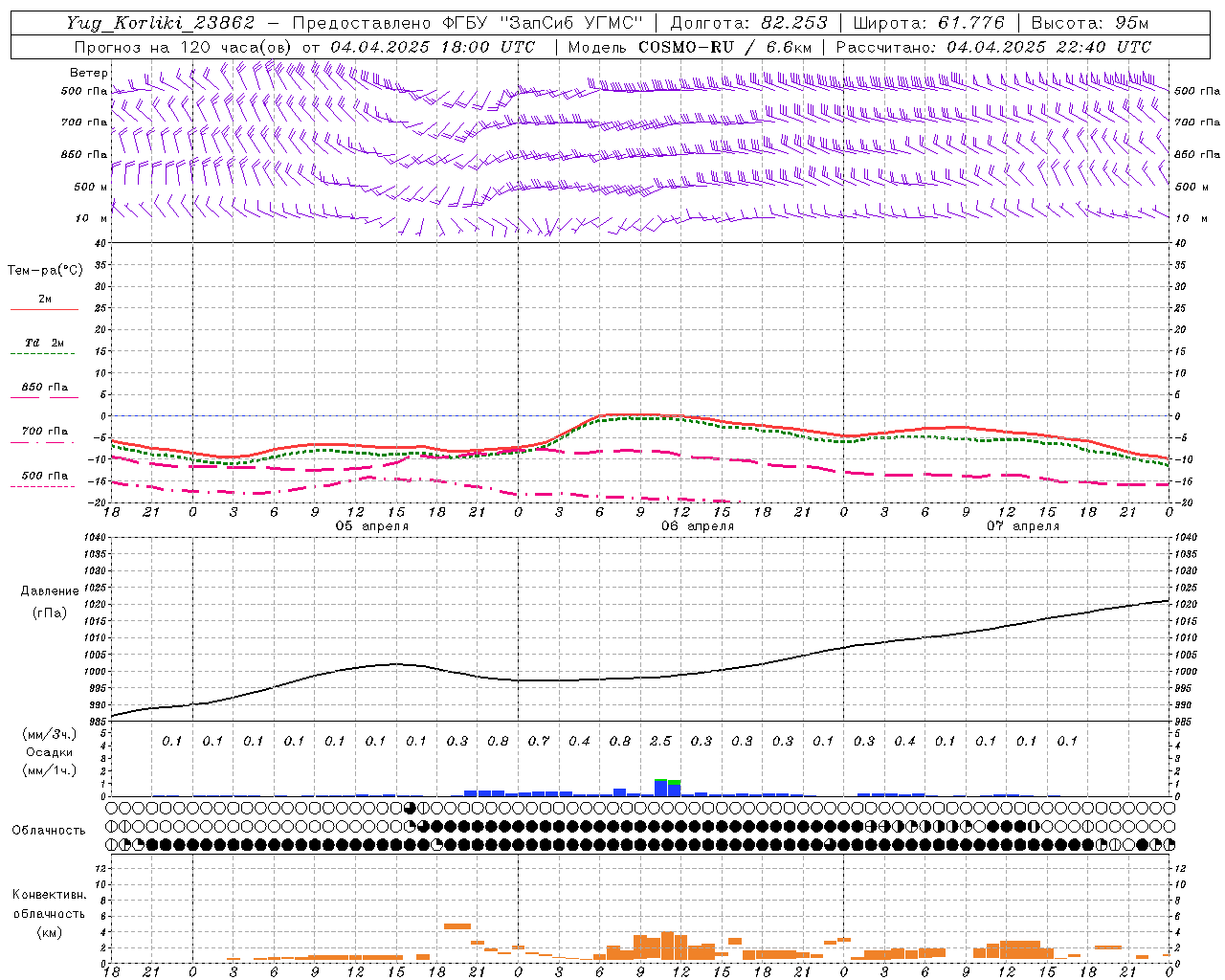Select the 850 гПа temperature legend entry

coord(45,388)
